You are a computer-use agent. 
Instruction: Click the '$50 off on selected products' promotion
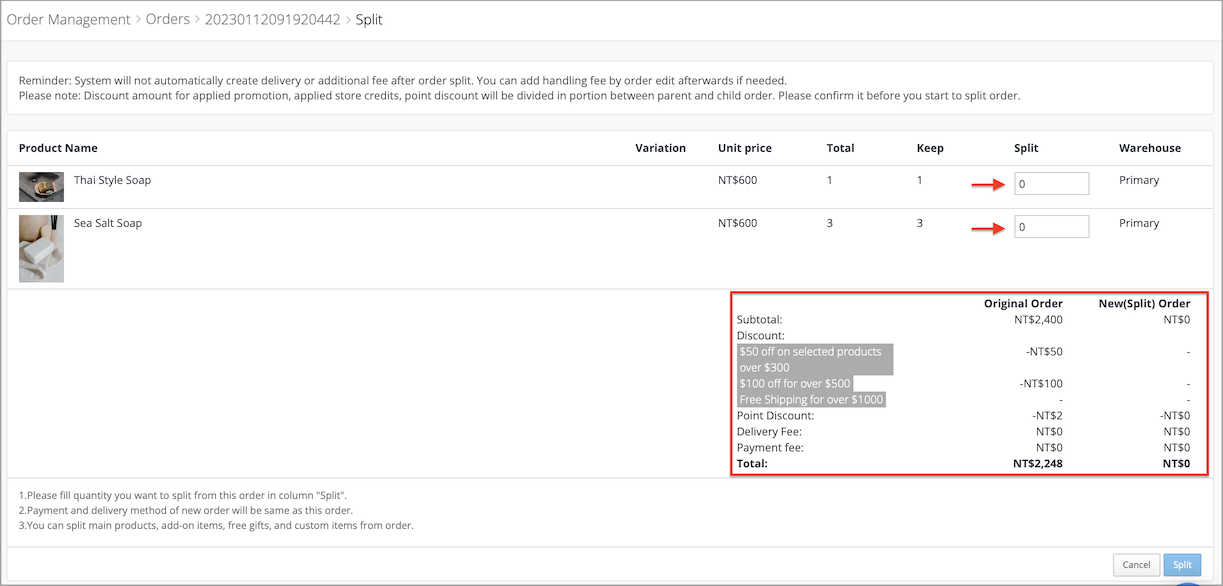click(814, 360)
